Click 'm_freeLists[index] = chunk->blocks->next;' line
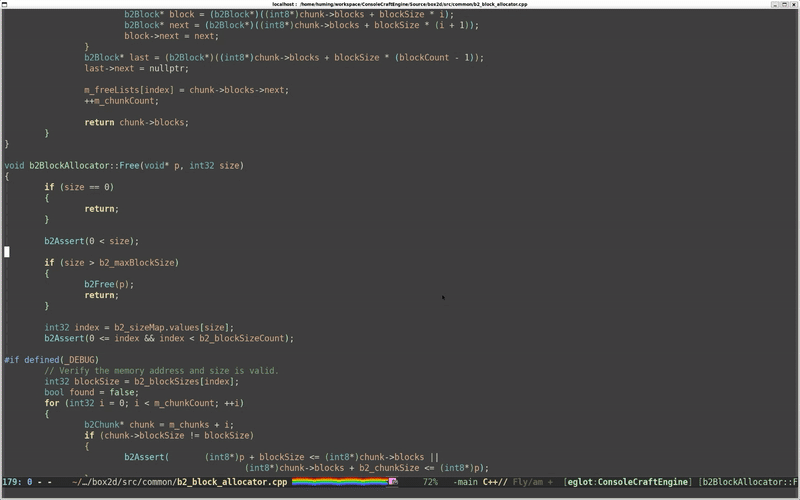The image size is (800, 500). click(x=186, y=90)
